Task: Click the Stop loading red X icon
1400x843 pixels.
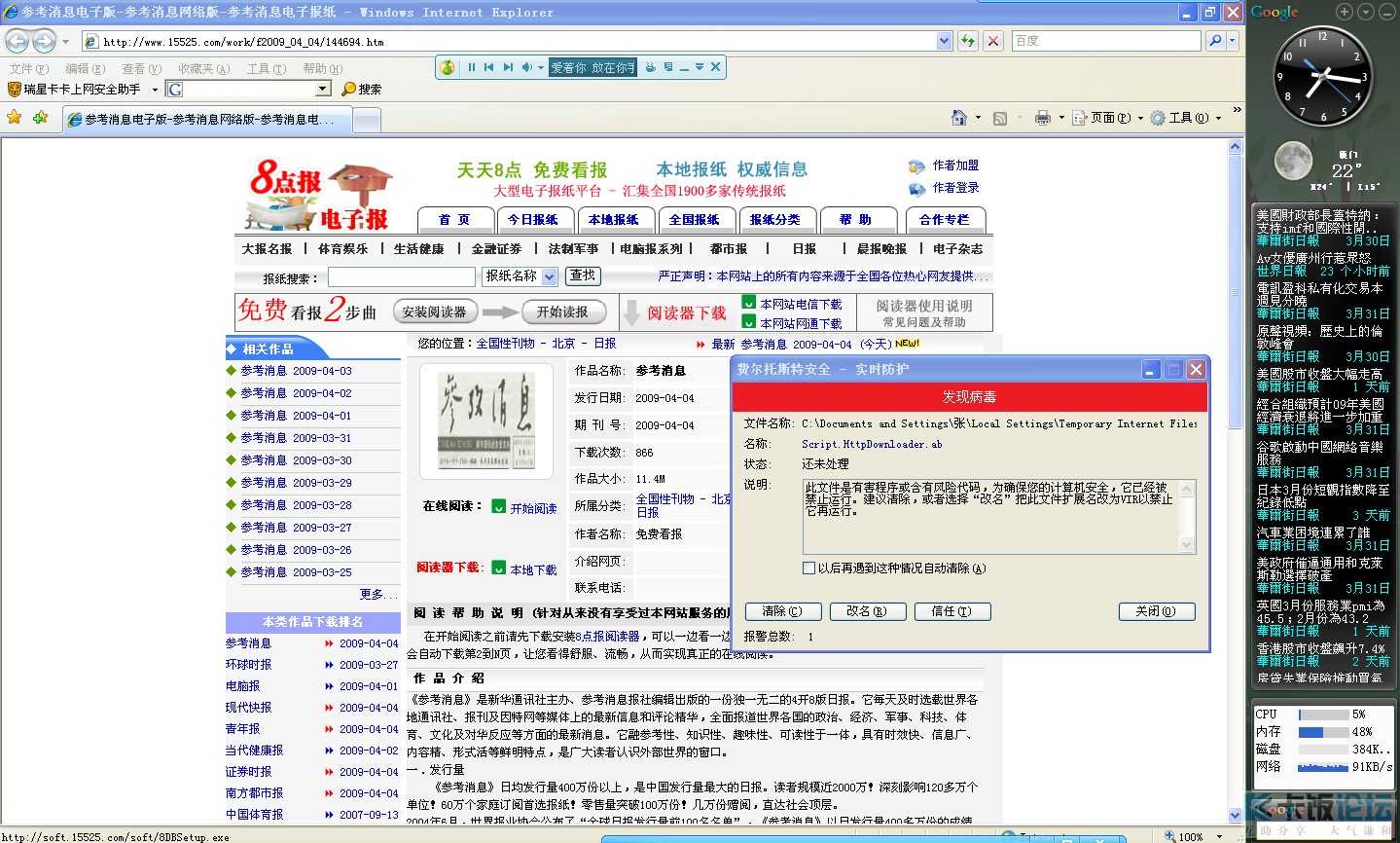Action: pyautogui.click(x=993, y=41)
